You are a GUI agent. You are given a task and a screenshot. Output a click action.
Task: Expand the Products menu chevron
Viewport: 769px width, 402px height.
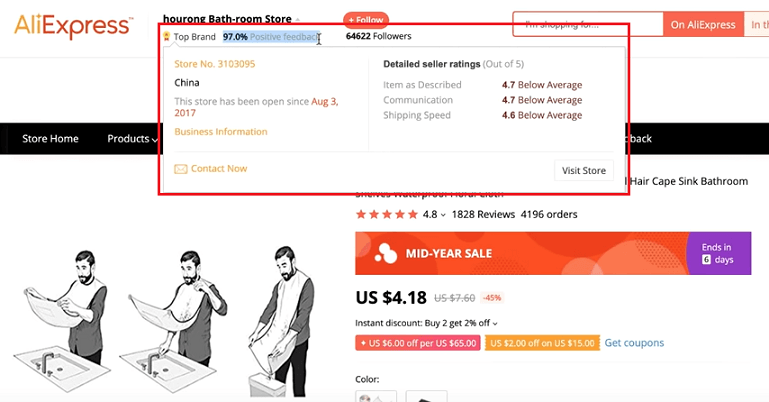point(155,140)
